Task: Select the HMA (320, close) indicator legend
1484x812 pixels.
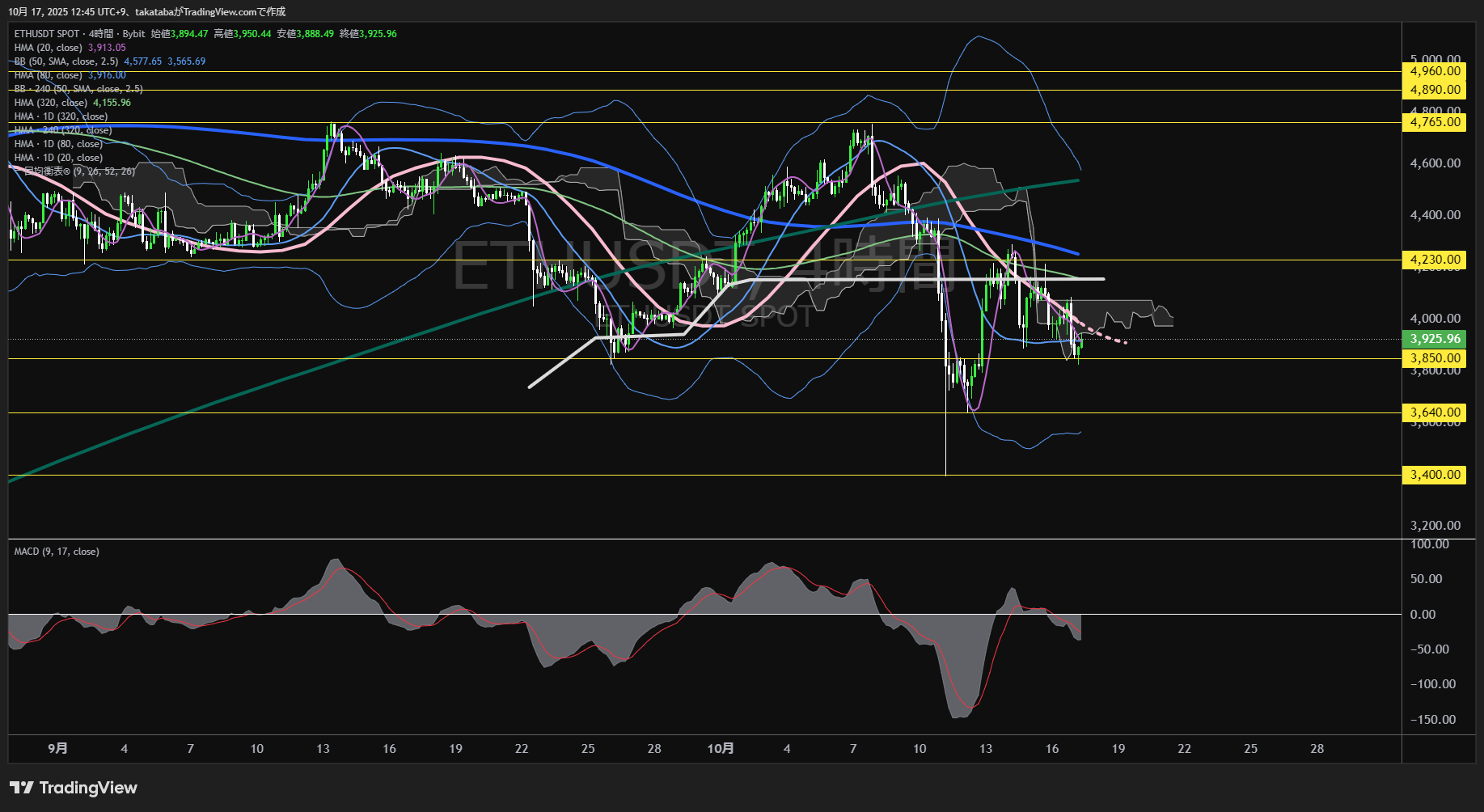Action: point(51,103)
